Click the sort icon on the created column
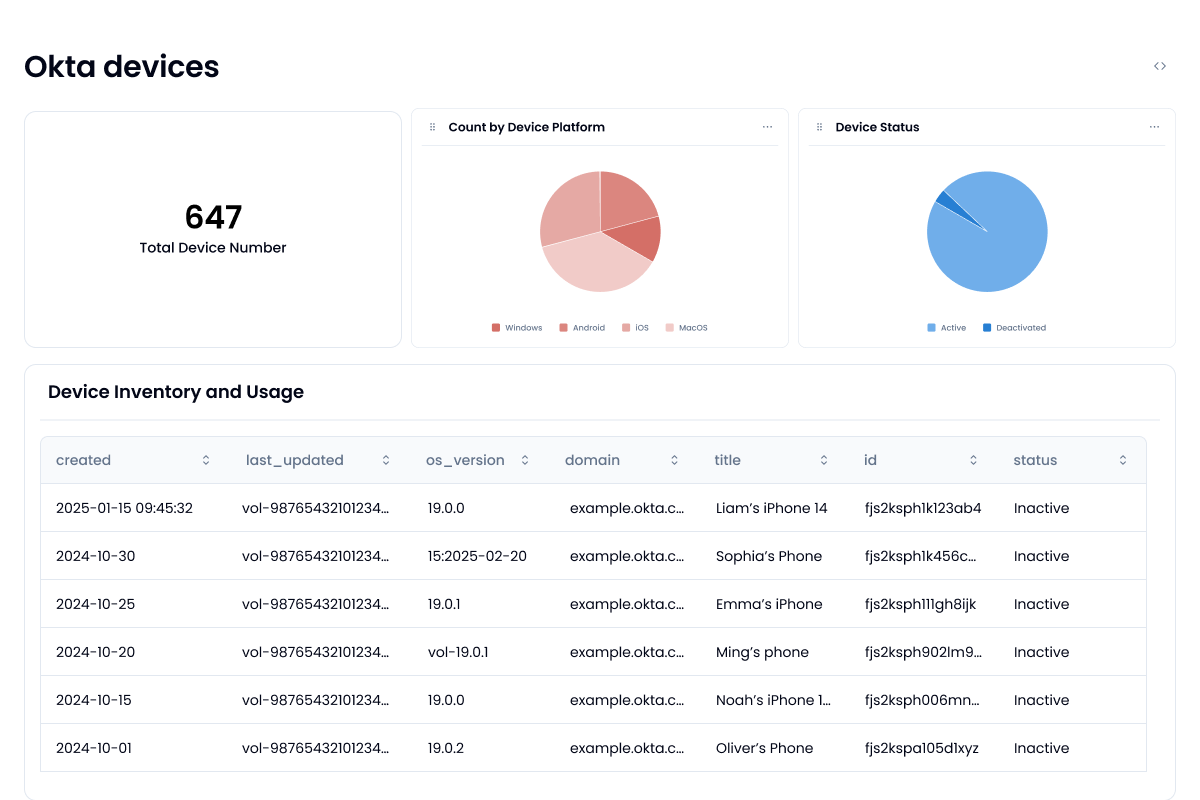 [x=205, y=459]
